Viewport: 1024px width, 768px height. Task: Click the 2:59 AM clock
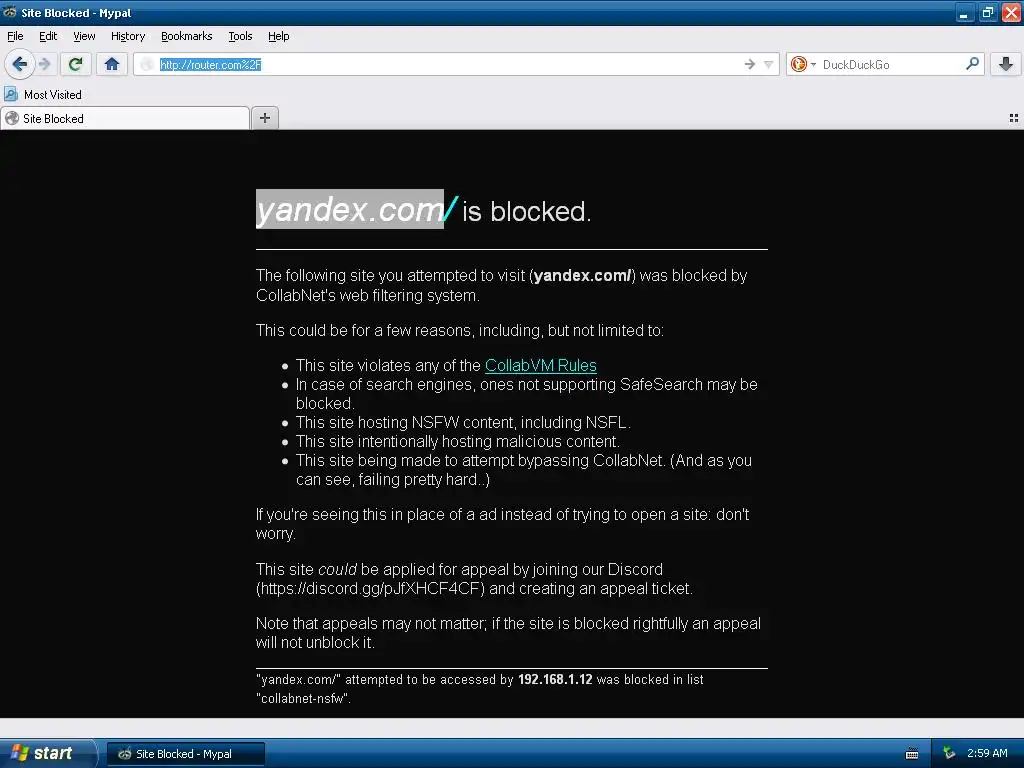987,754
